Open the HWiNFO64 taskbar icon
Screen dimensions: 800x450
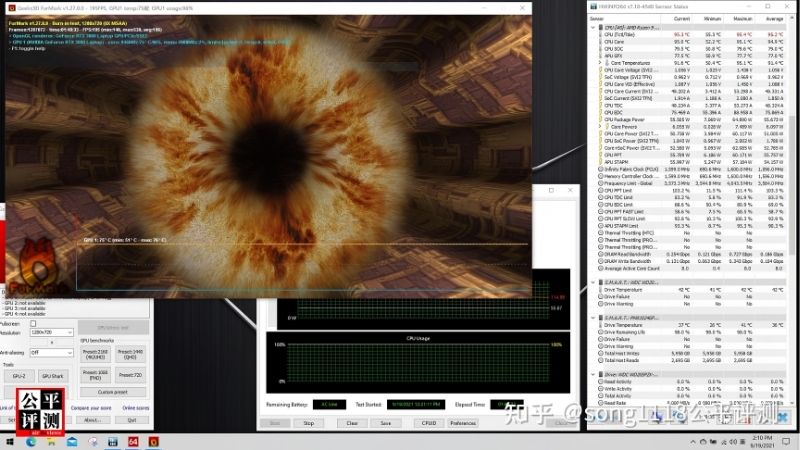113,441
